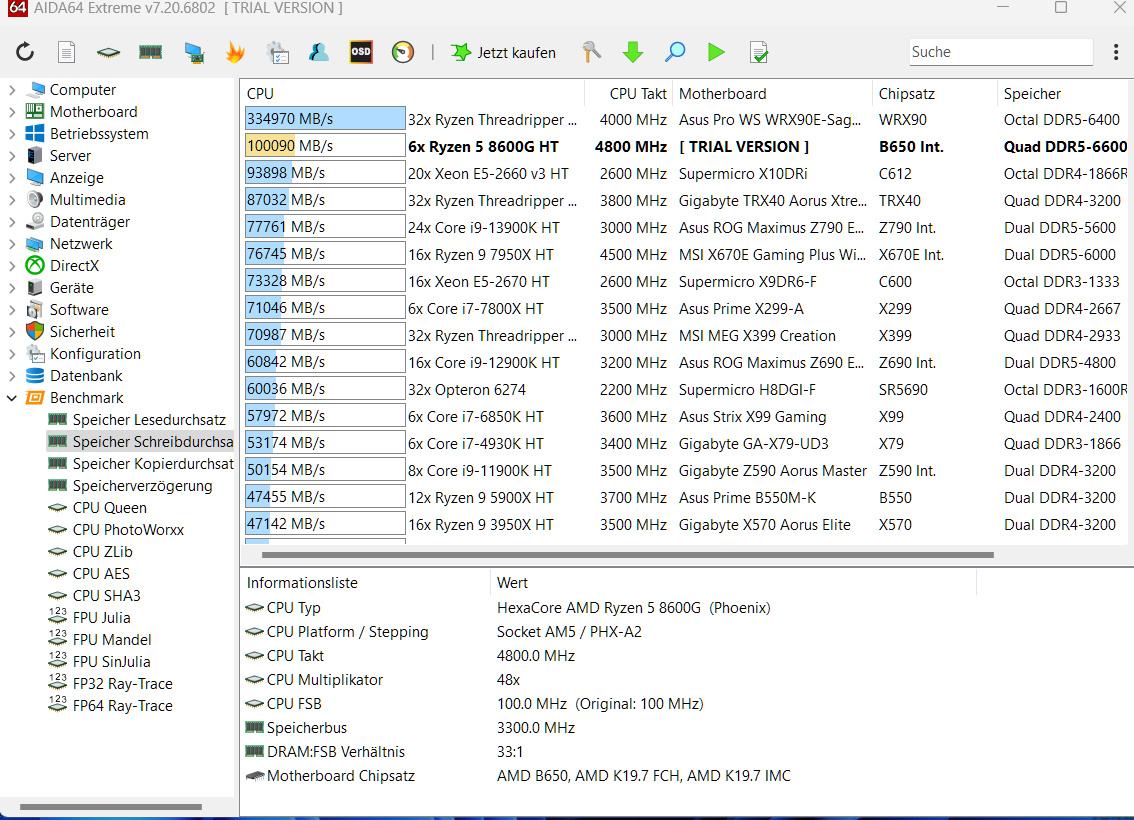This screenshot has width=1134, height=820.
Task: Click the 100090 MB/s result bar
Action: [325, 146]
